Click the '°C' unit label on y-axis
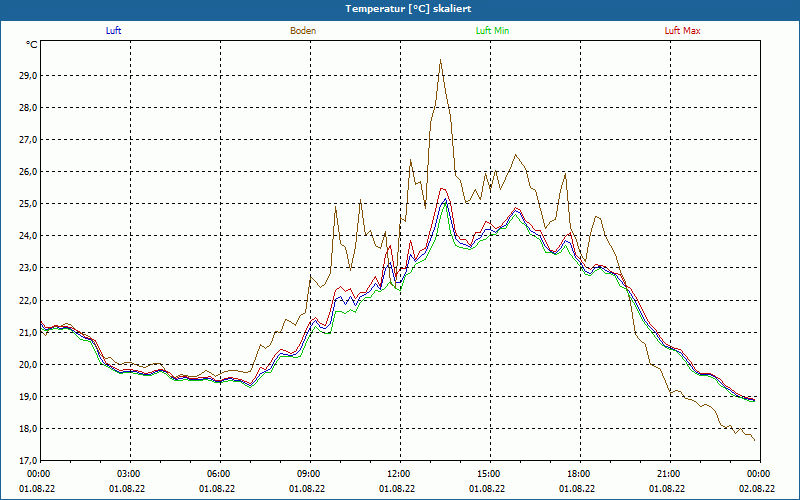The image size is (800, 500). coord(32,45)
